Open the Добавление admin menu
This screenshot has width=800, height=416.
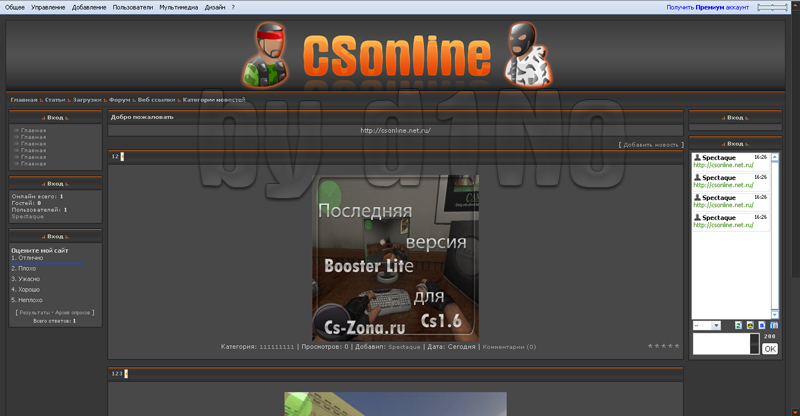point(89,7)
